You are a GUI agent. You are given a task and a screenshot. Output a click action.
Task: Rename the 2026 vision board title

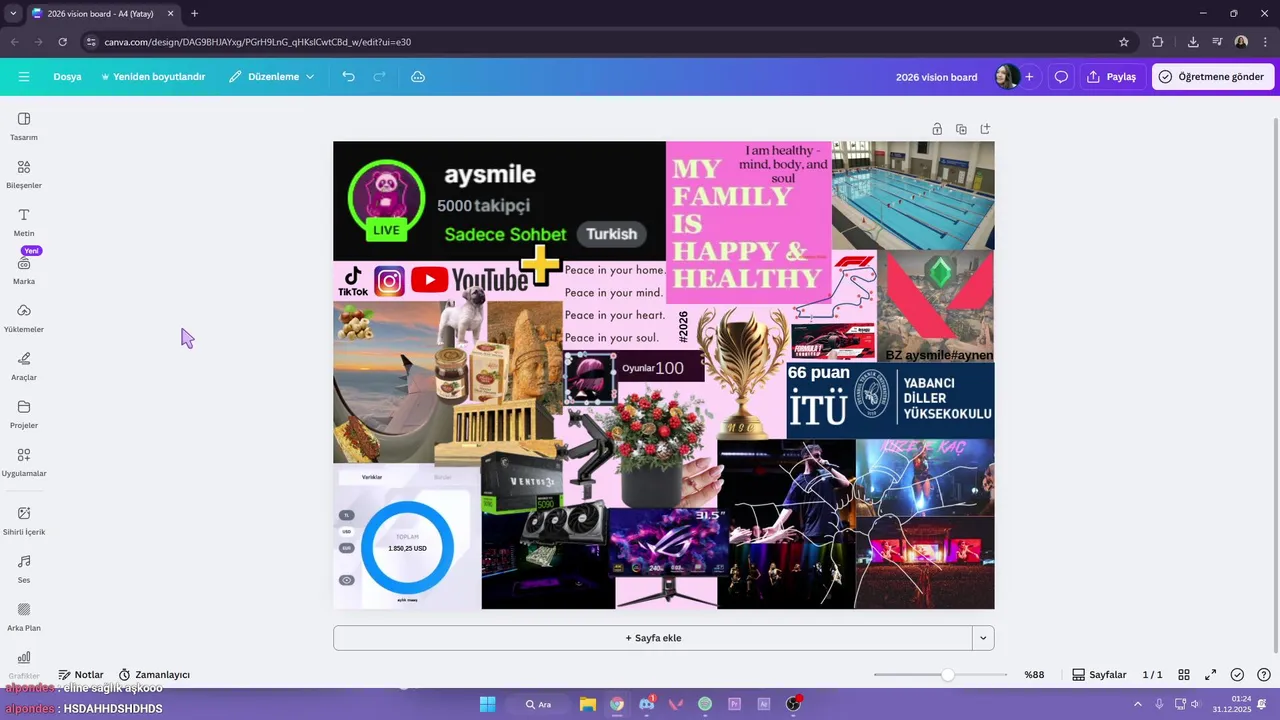point(937,77)
